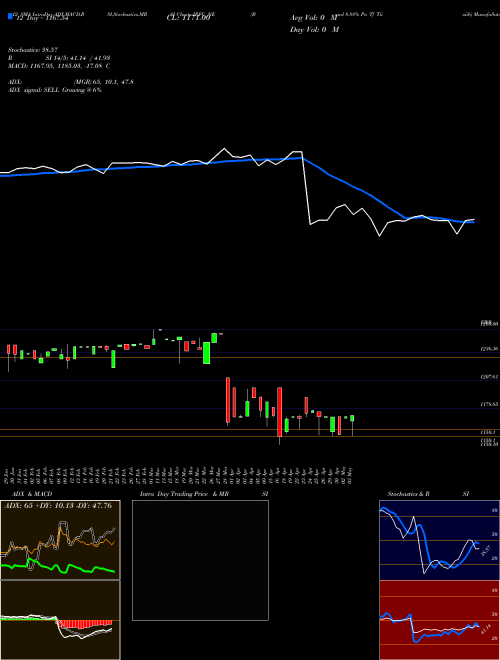Image resolution: width=500 pixels, height=660 pixels.
Task: Click the 'Stochastics: 38.57' reading
Action: click(32, 50)
